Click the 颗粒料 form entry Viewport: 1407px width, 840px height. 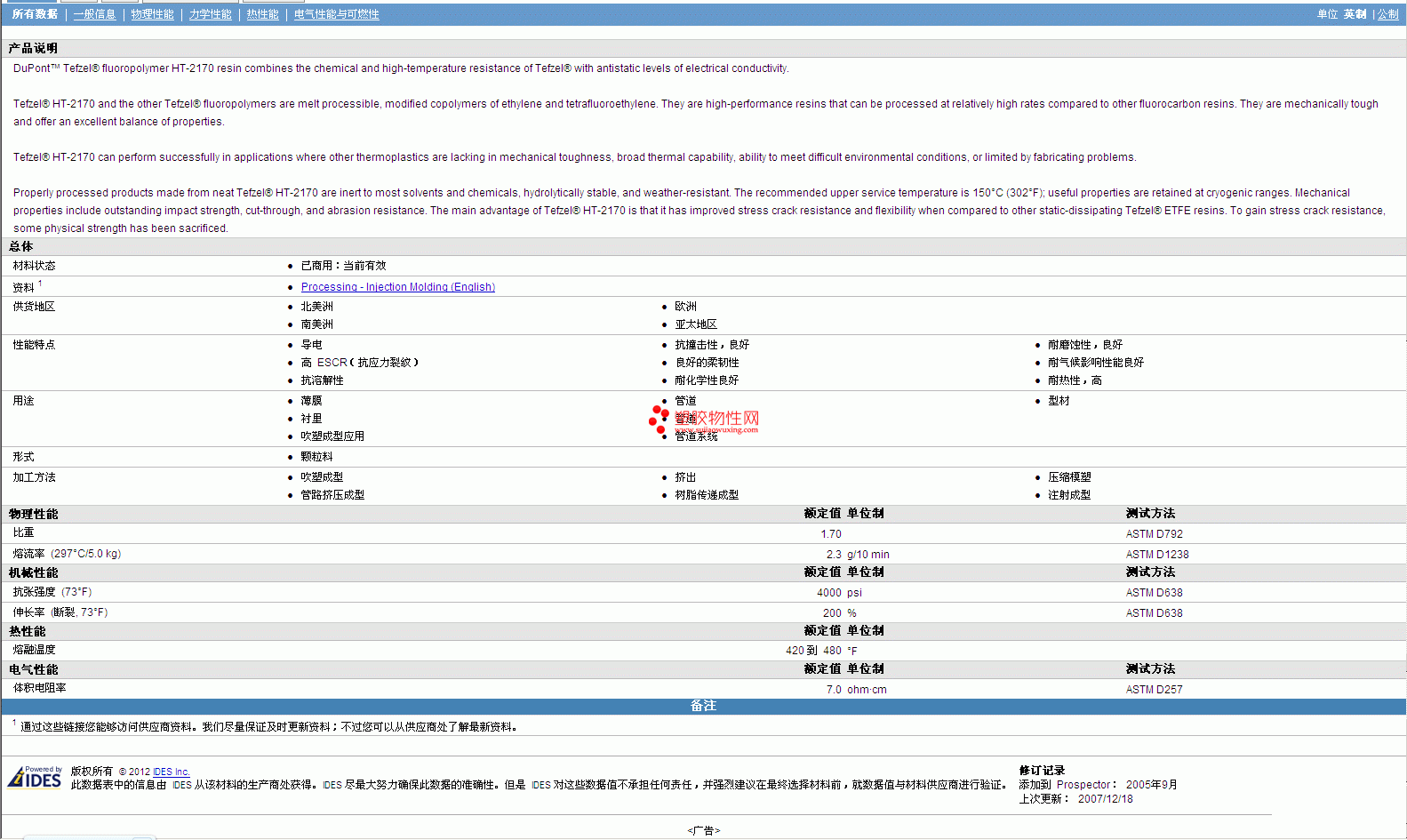click(x=316, y=457)
